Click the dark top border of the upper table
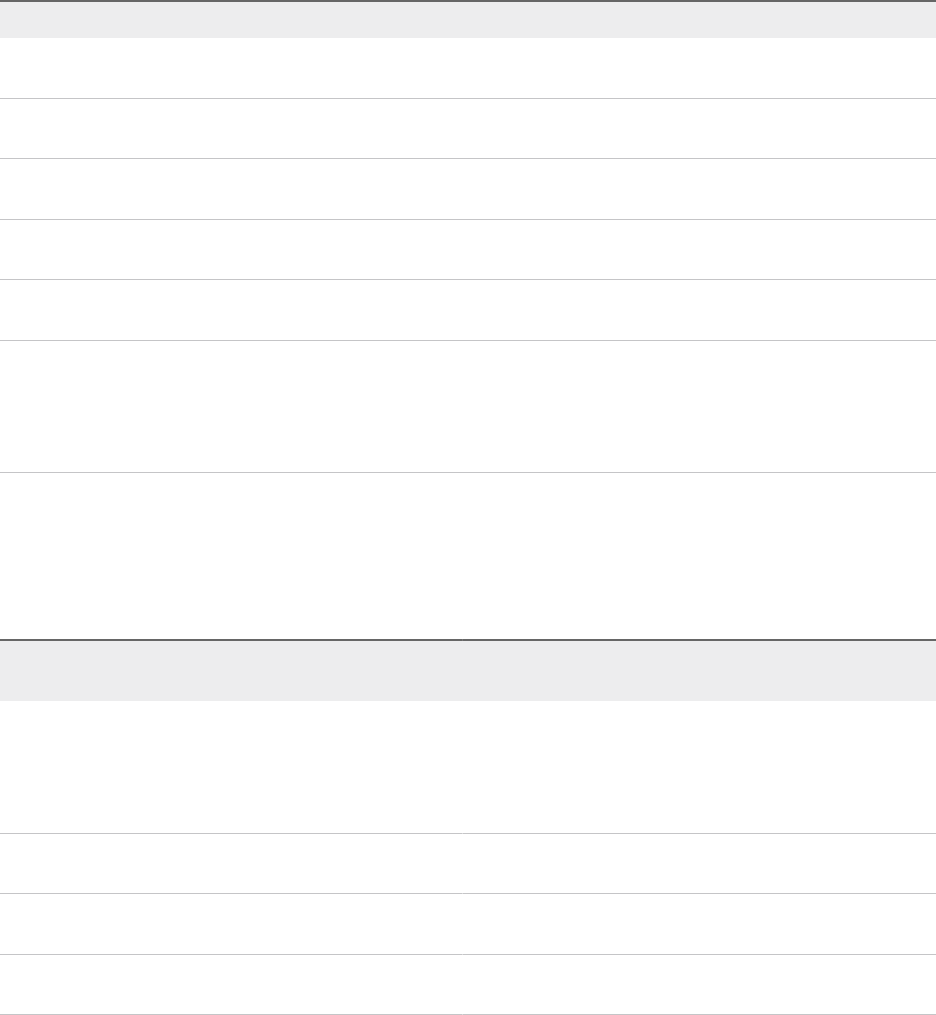The height and width of the screenshot is (1015, 936). pyautogui.click(x=468, y=1)
